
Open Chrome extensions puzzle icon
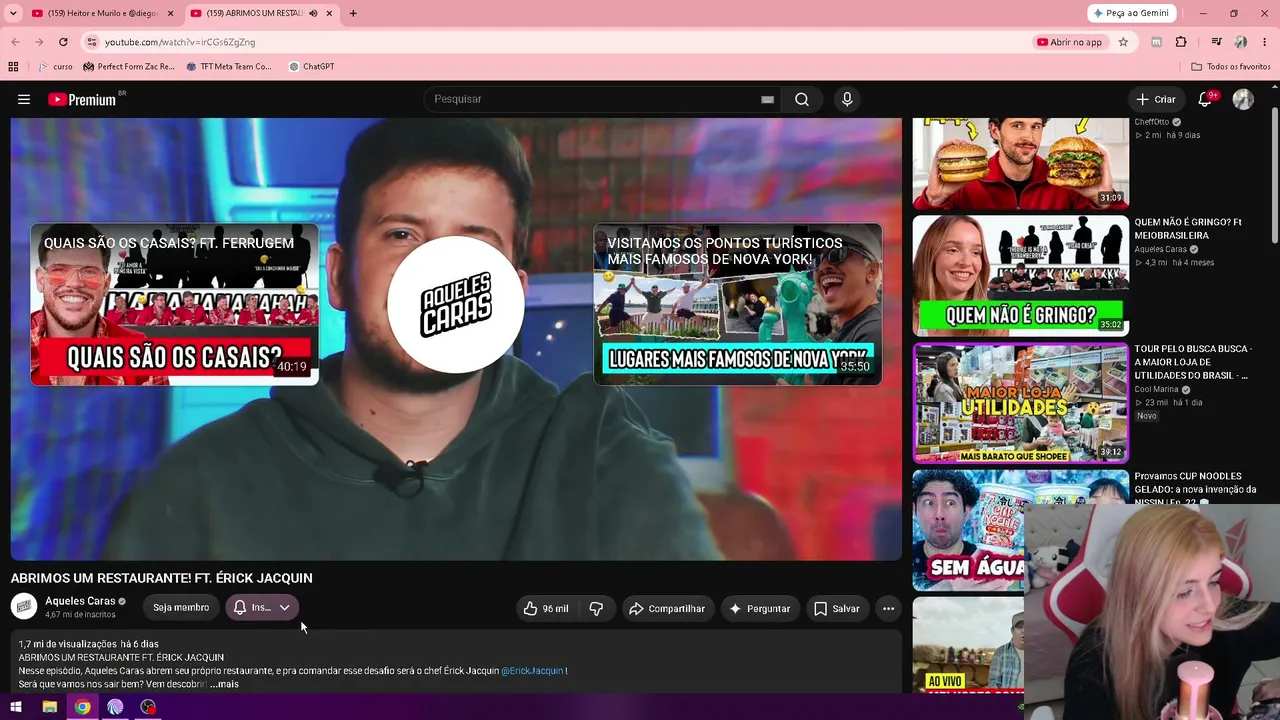click(x=1181, y=42)
